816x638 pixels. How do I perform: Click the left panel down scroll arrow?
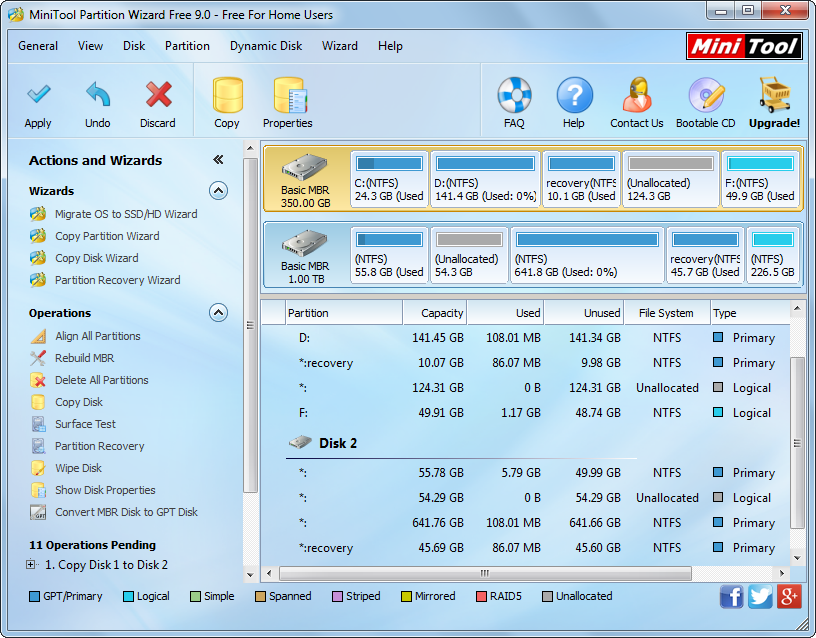point(250,575)
